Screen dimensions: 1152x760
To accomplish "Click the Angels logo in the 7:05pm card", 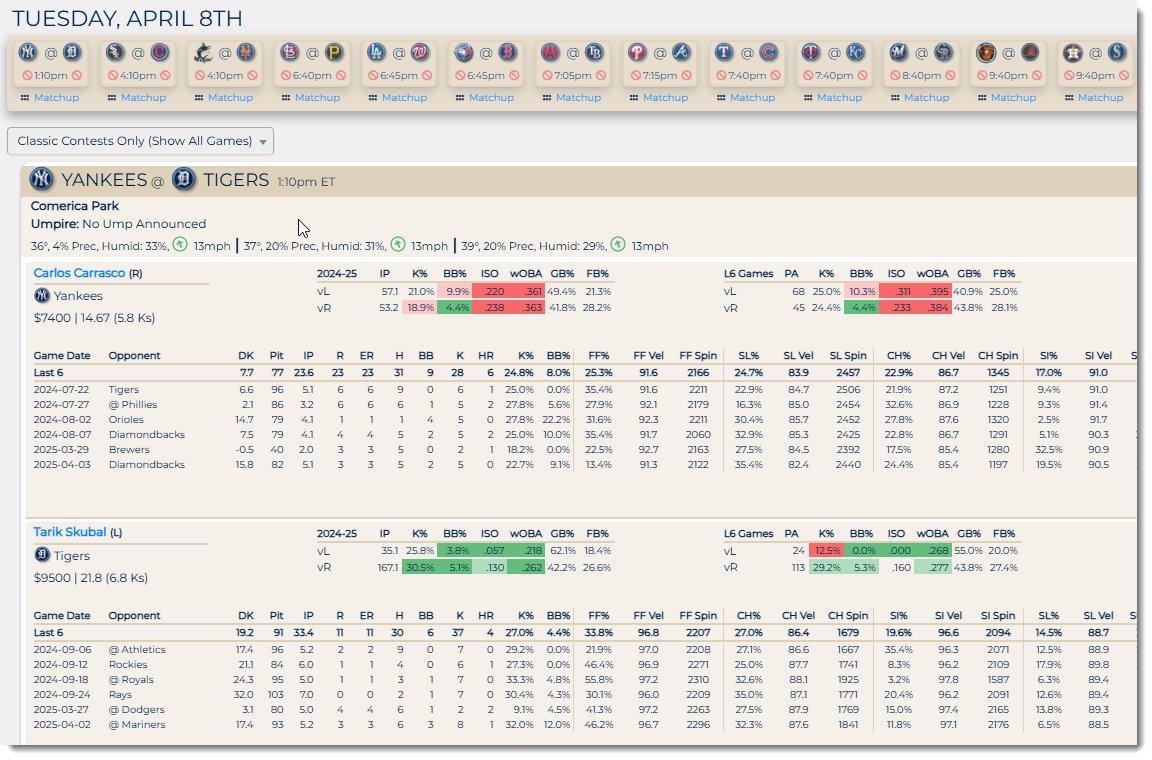I will [550, 52].
